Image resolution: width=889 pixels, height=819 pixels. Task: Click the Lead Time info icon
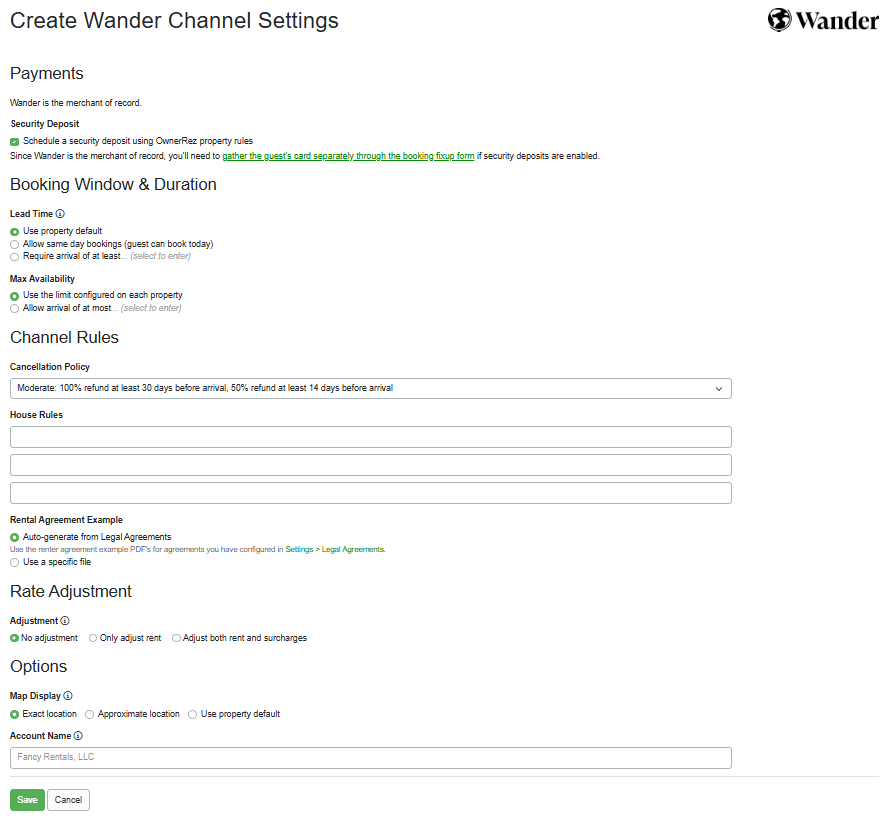coord(59,213)
